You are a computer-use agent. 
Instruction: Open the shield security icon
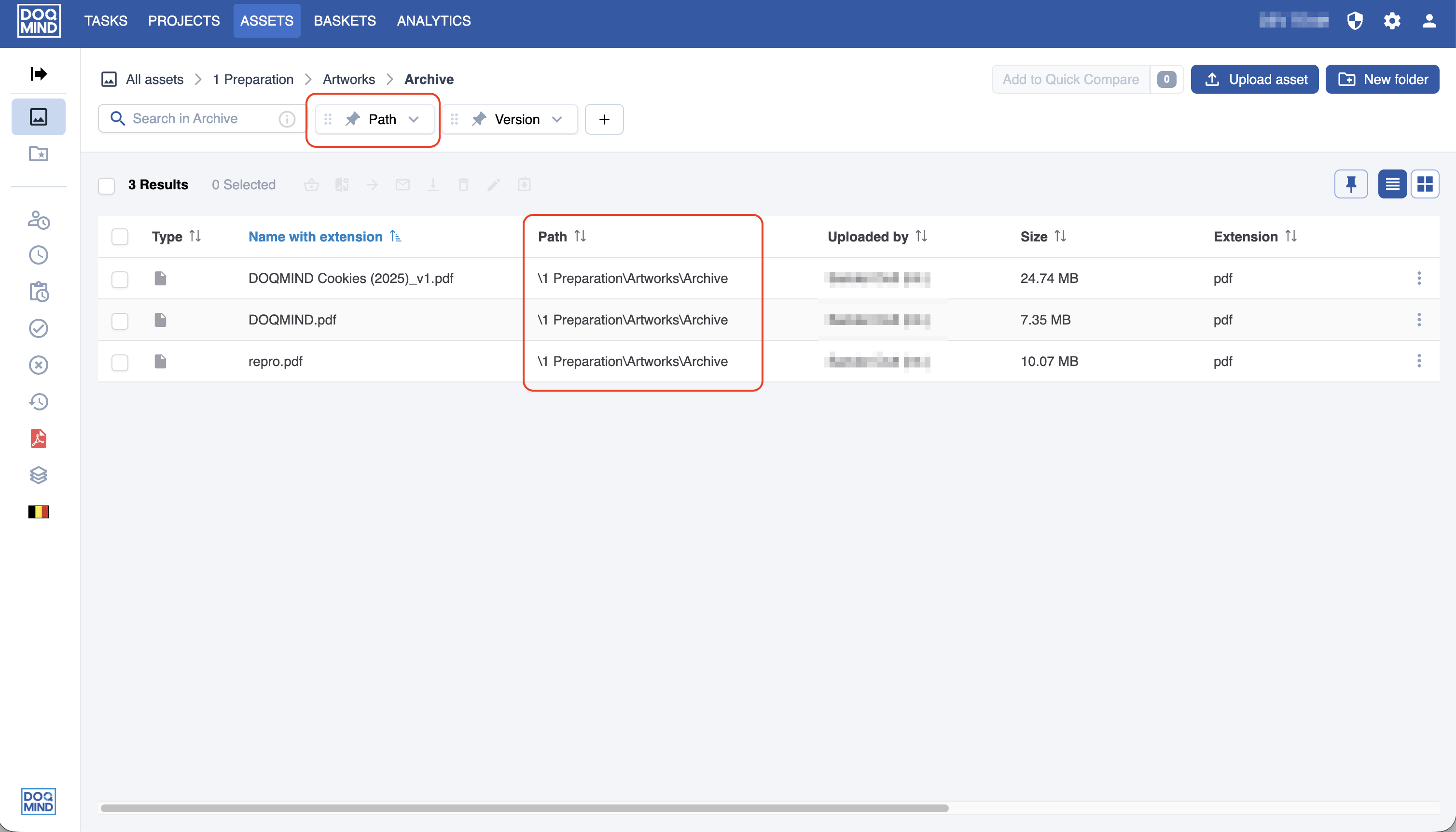point(1354,21)
